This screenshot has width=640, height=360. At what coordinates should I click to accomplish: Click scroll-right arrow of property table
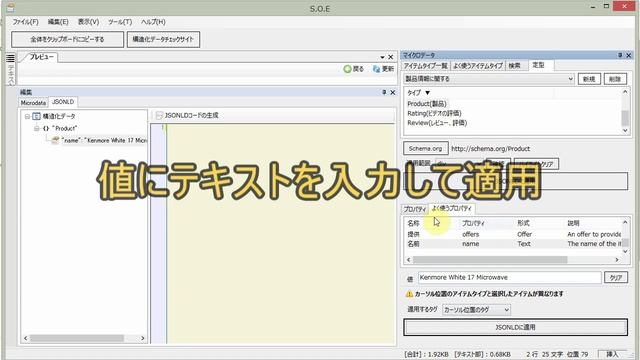click(617, 260)
